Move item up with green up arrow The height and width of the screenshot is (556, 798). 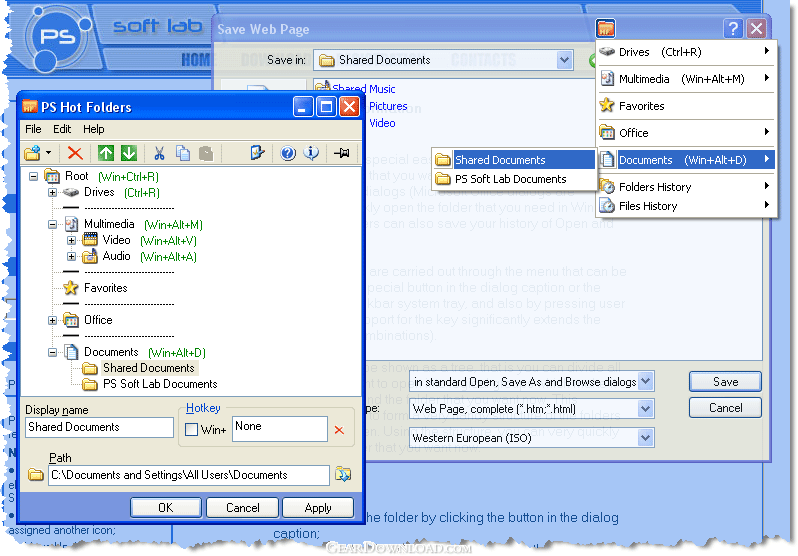point(106,153)
